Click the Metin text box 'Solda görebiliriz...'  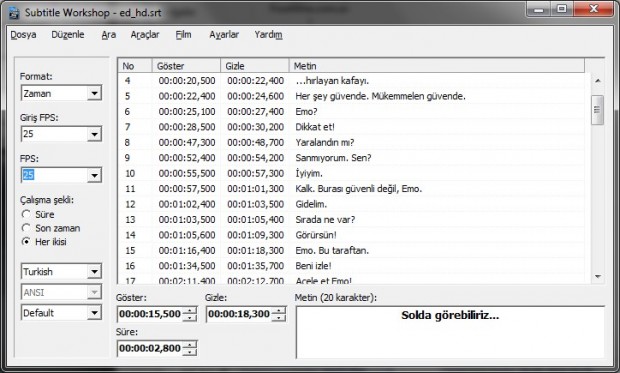pos(450,332)
